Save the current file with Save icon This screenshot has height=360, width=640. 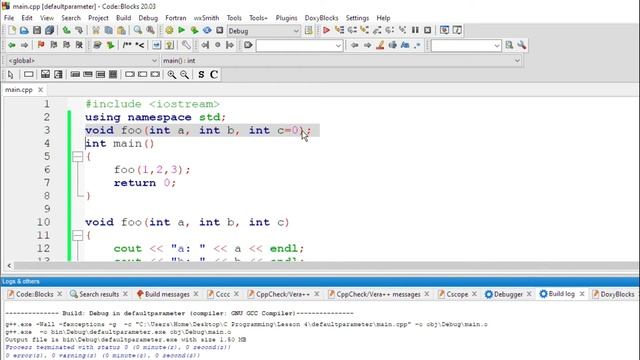37,30
